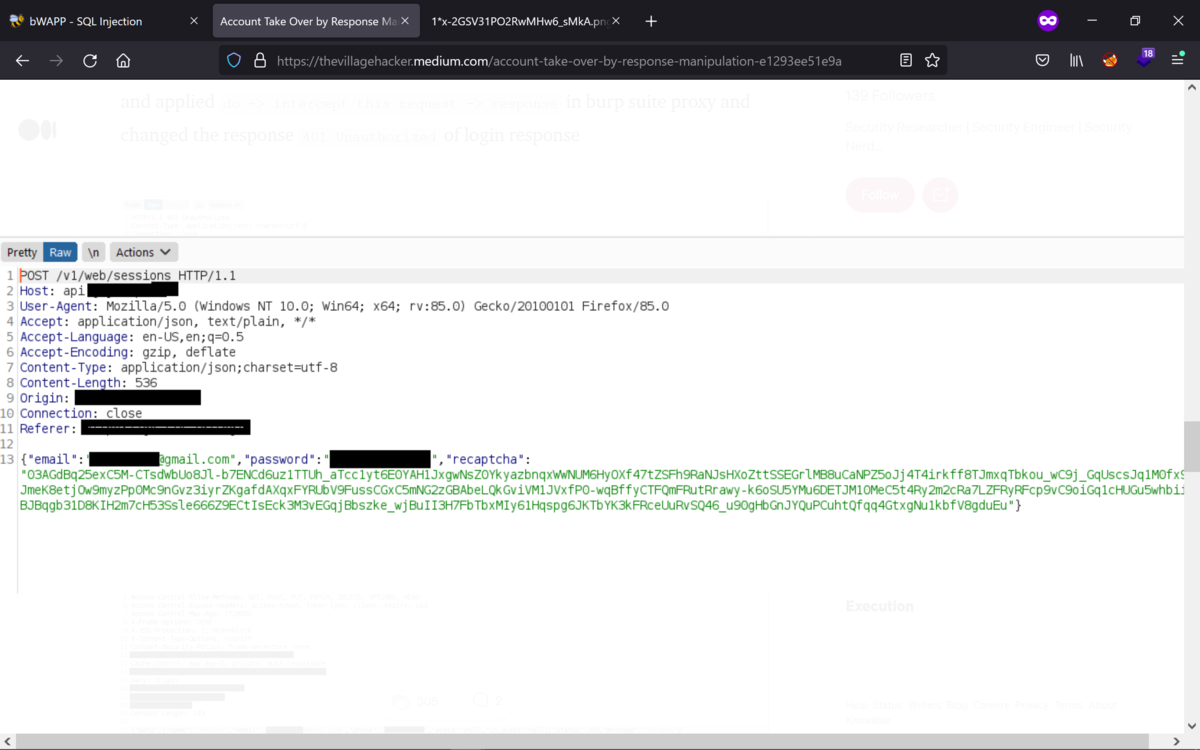Click the Accept-Encoding: gzip, deflate line

[128, 352]
